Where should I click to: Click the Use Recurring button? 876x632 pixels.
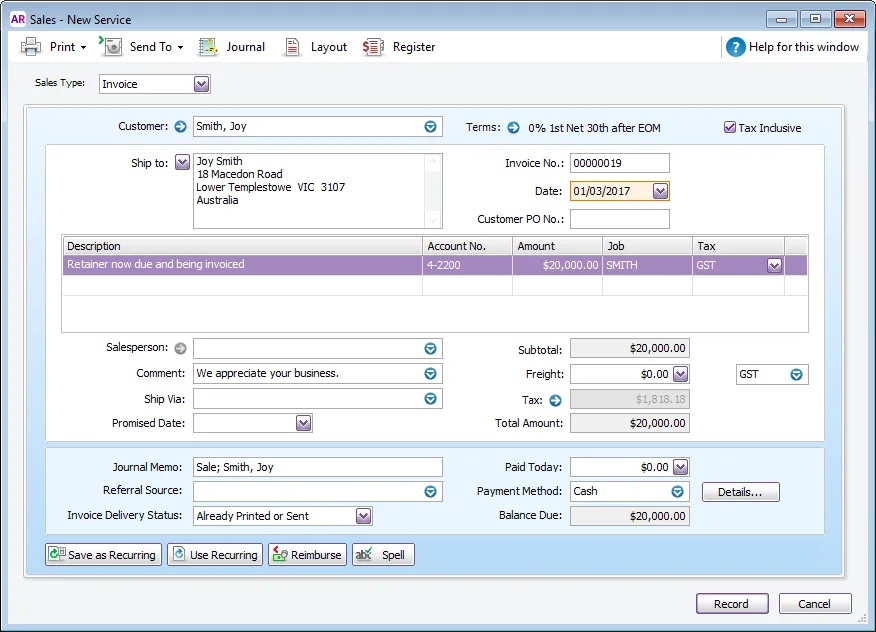(215, 555)
